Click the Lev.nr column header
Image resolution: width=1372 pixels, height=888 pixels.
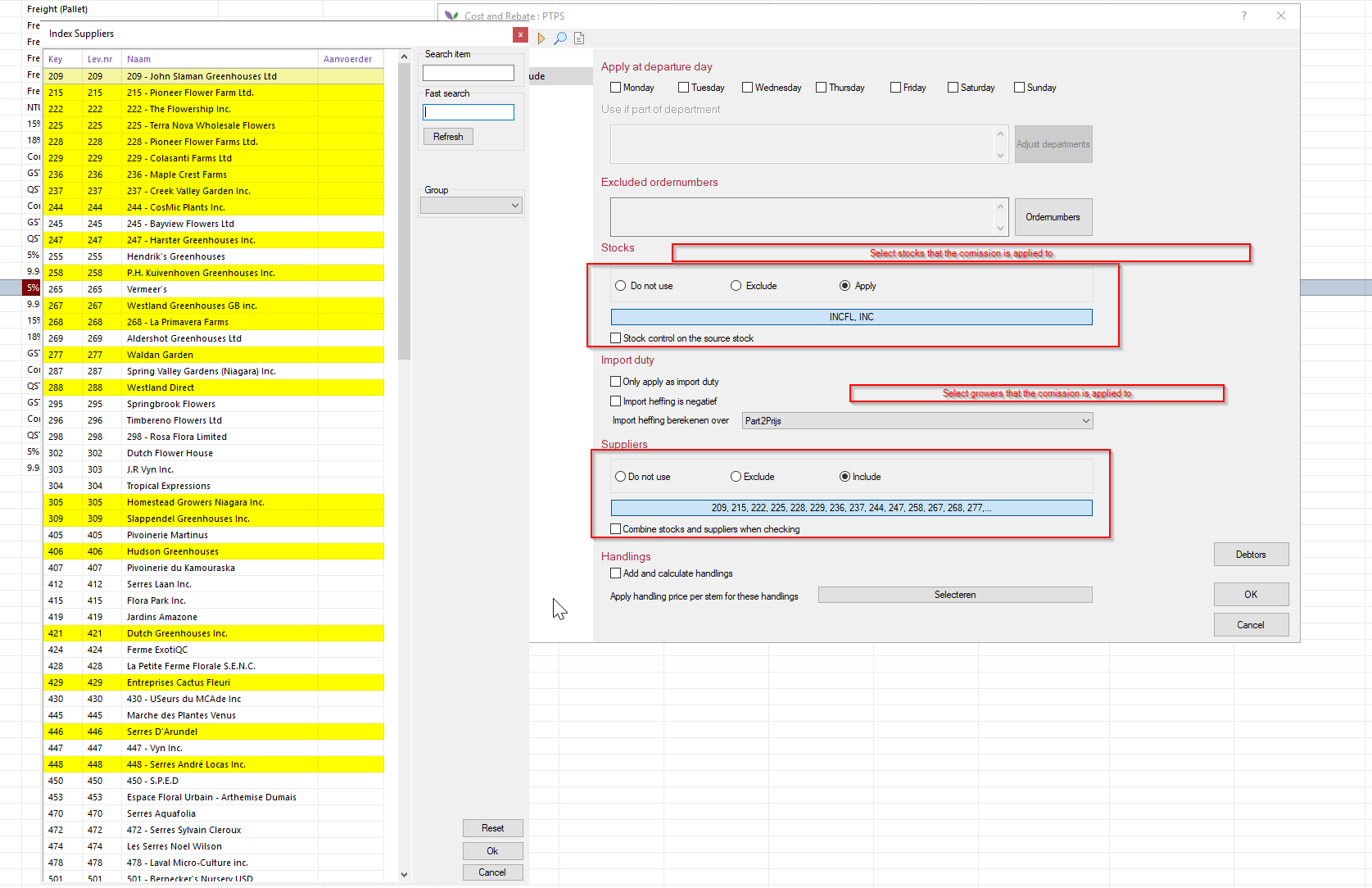[x=101, y=59]
